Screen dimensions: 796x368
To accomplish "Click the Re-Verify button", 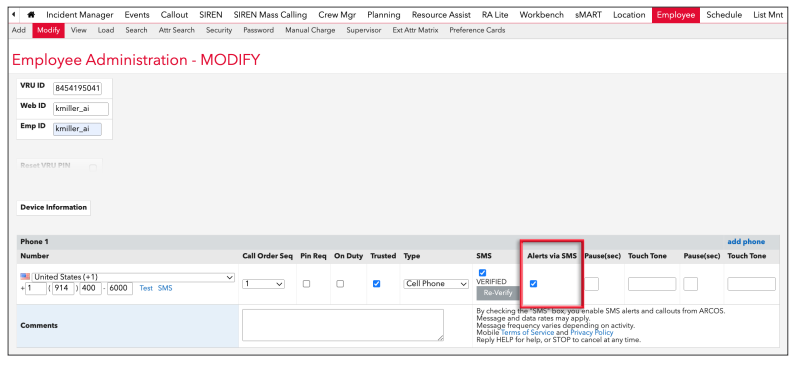I will [498, 293].
